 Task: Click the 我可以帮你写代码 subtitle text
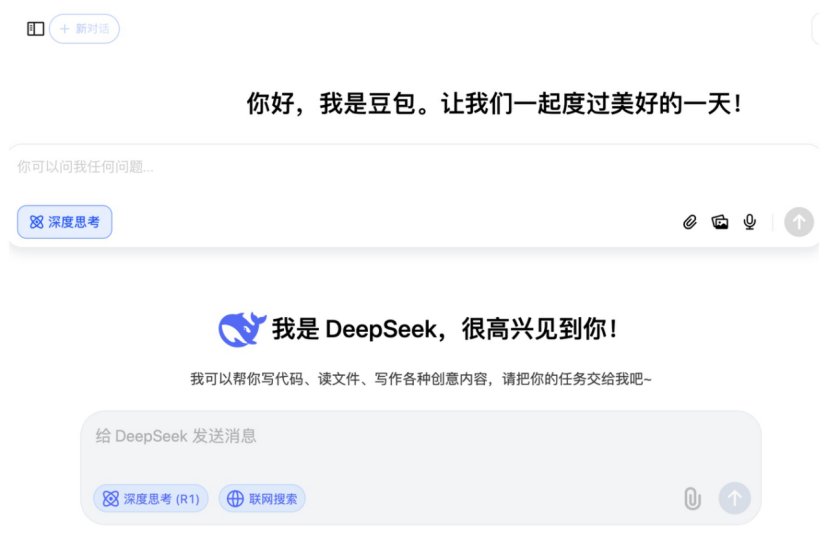point(421,379)
